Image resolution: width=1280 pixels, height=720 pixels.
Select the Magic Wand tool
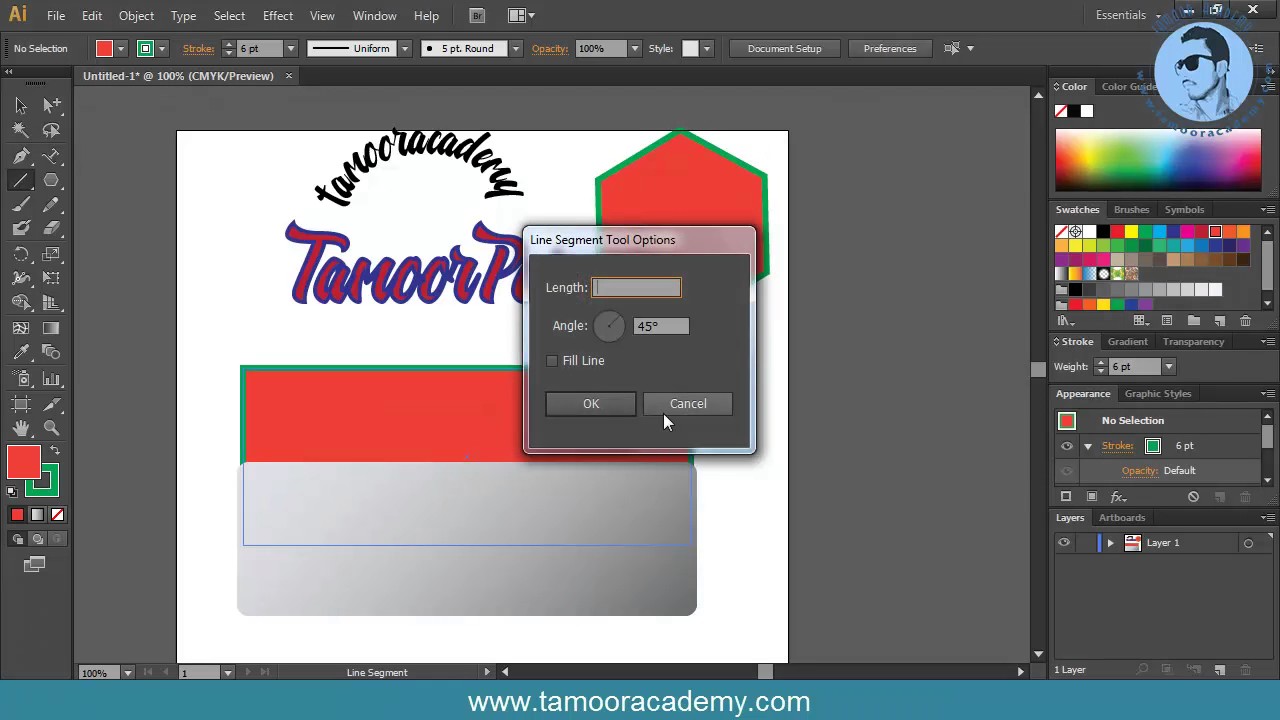tap(21, 130)
